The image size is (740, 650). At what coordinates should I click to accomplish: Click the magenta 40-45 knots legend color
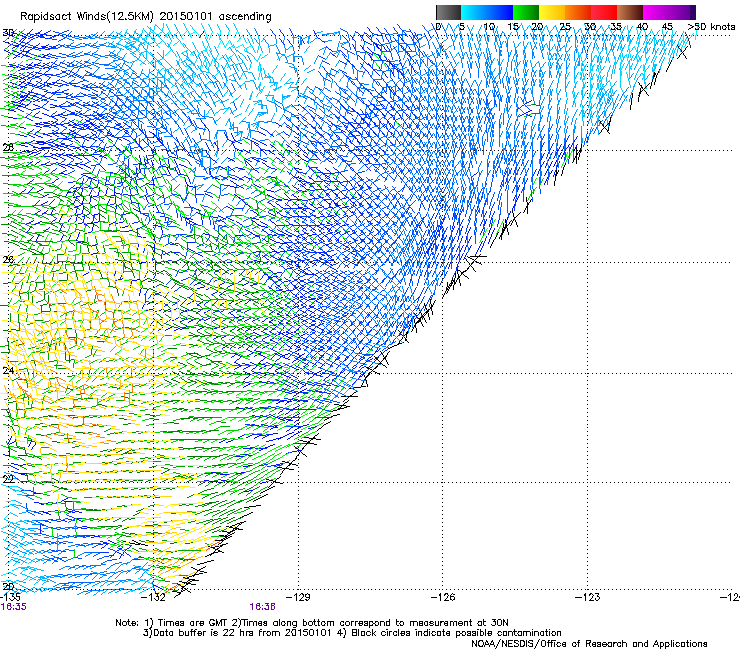point(656,12)
